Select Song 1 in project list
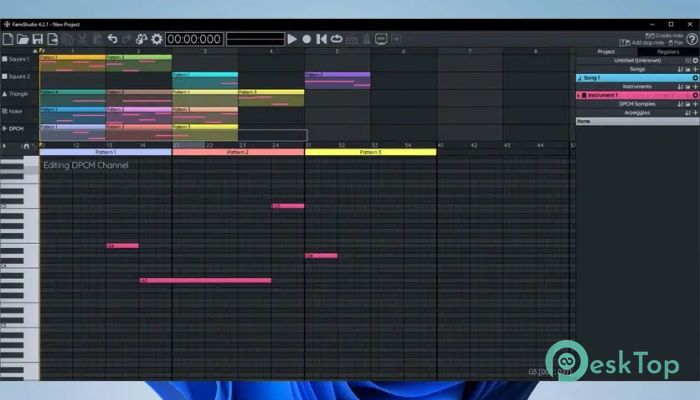Viewport: 700px width, 400px height. click(x=638, y=78)
